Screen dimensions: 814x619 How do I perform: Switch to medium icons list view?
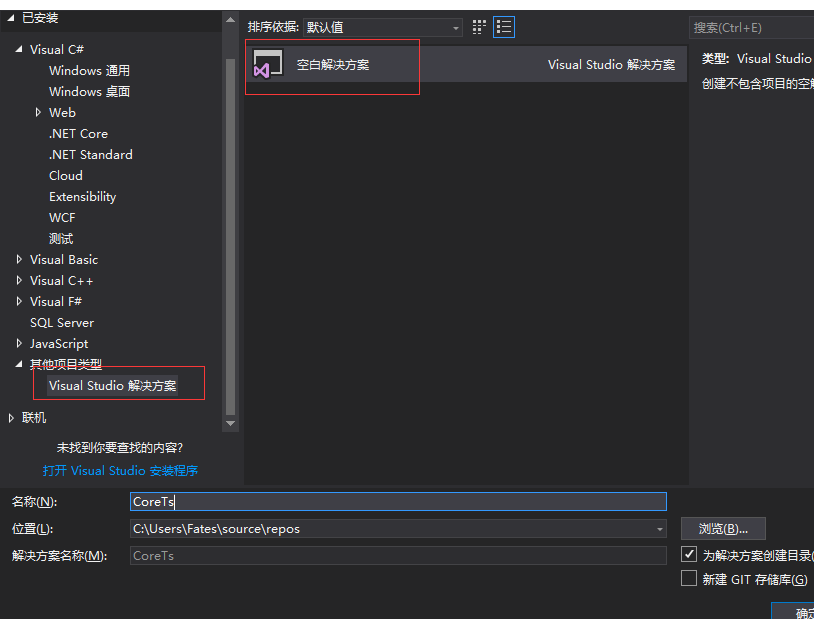tap(504, 27)
